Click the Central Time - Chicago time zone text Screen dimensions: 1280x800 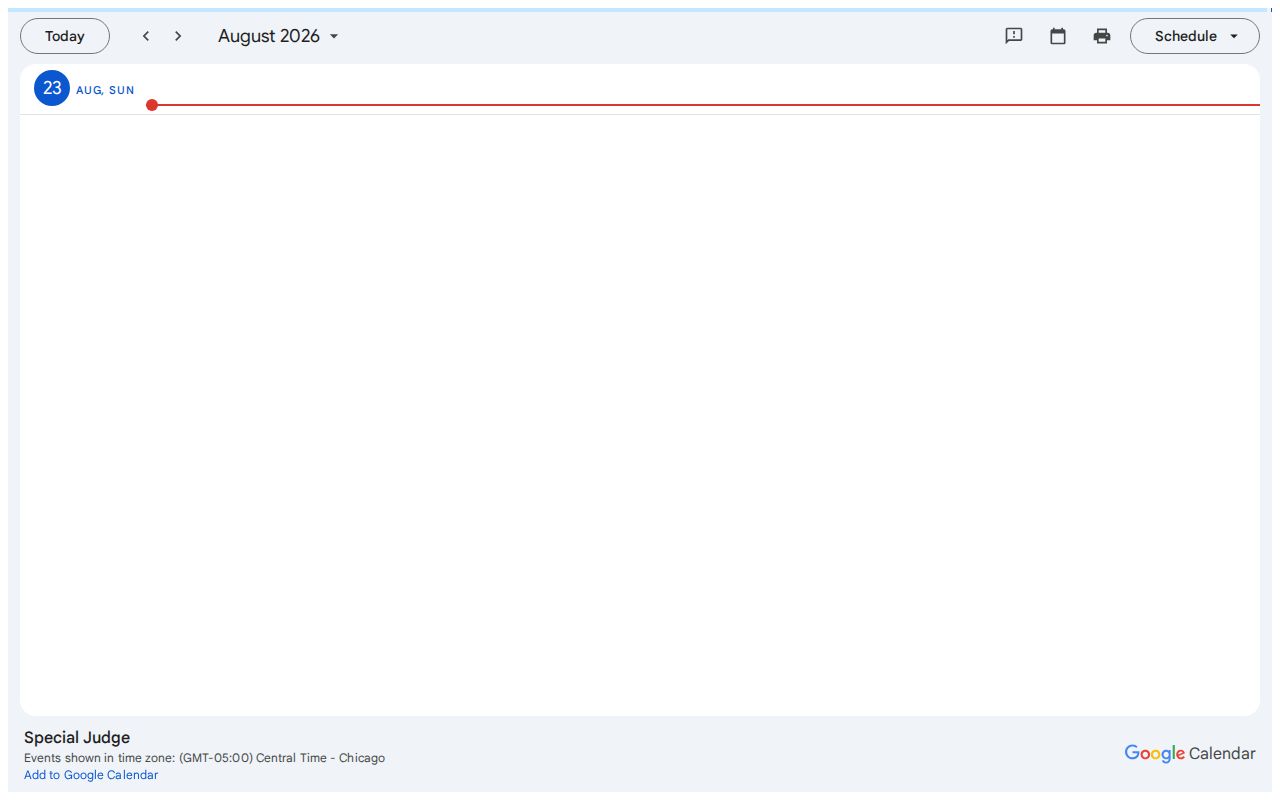click(320, 758)
